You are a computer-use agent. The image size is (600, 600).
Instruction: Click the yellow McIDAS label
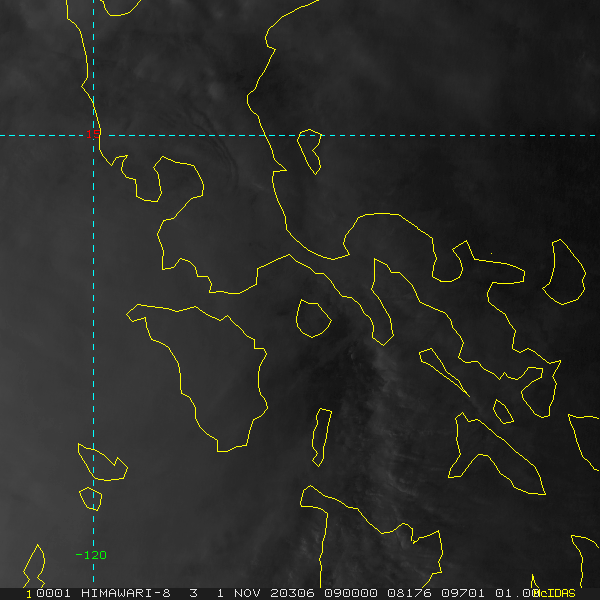[556, 593]
